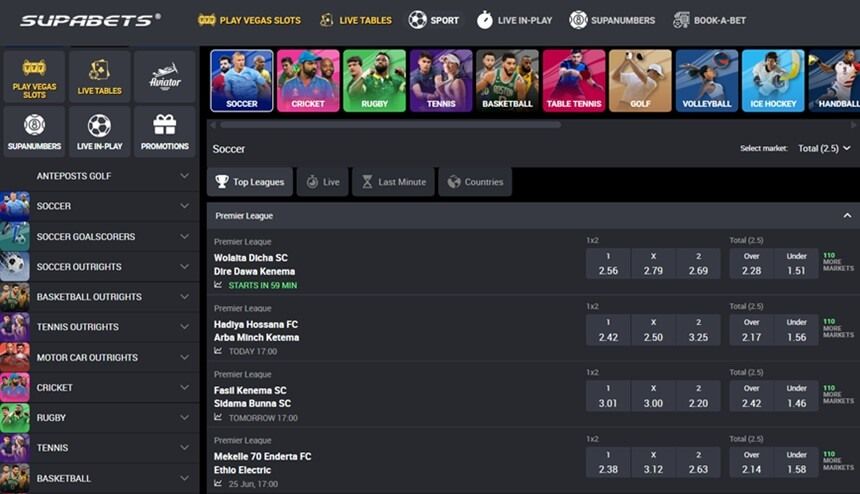The image size is (860, 494).
Task: Select the Tennis sport thumbnail
Action: click(x=441, y=81)
